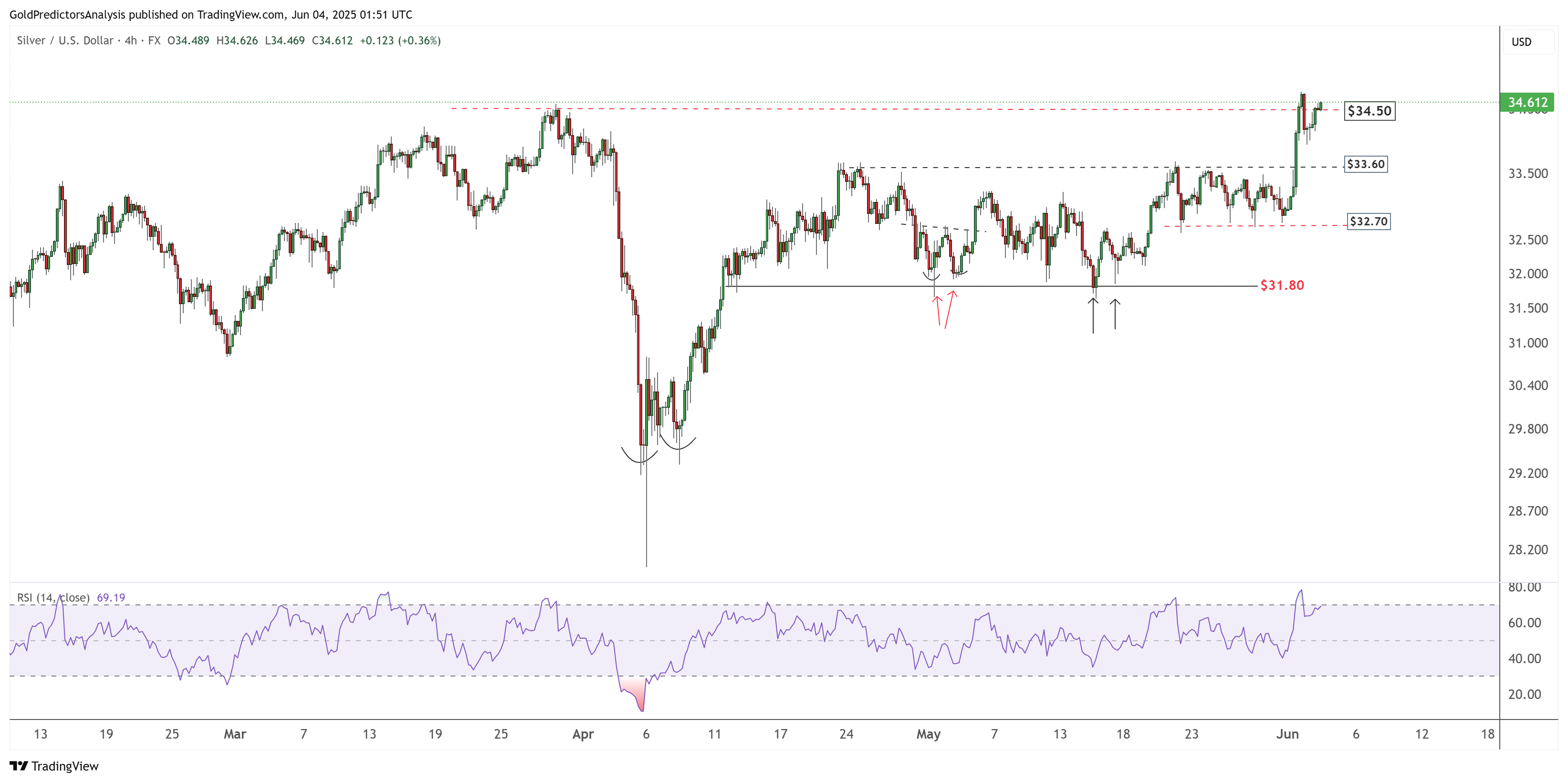Click the O34.489 open value

click(x=188, y=41)
